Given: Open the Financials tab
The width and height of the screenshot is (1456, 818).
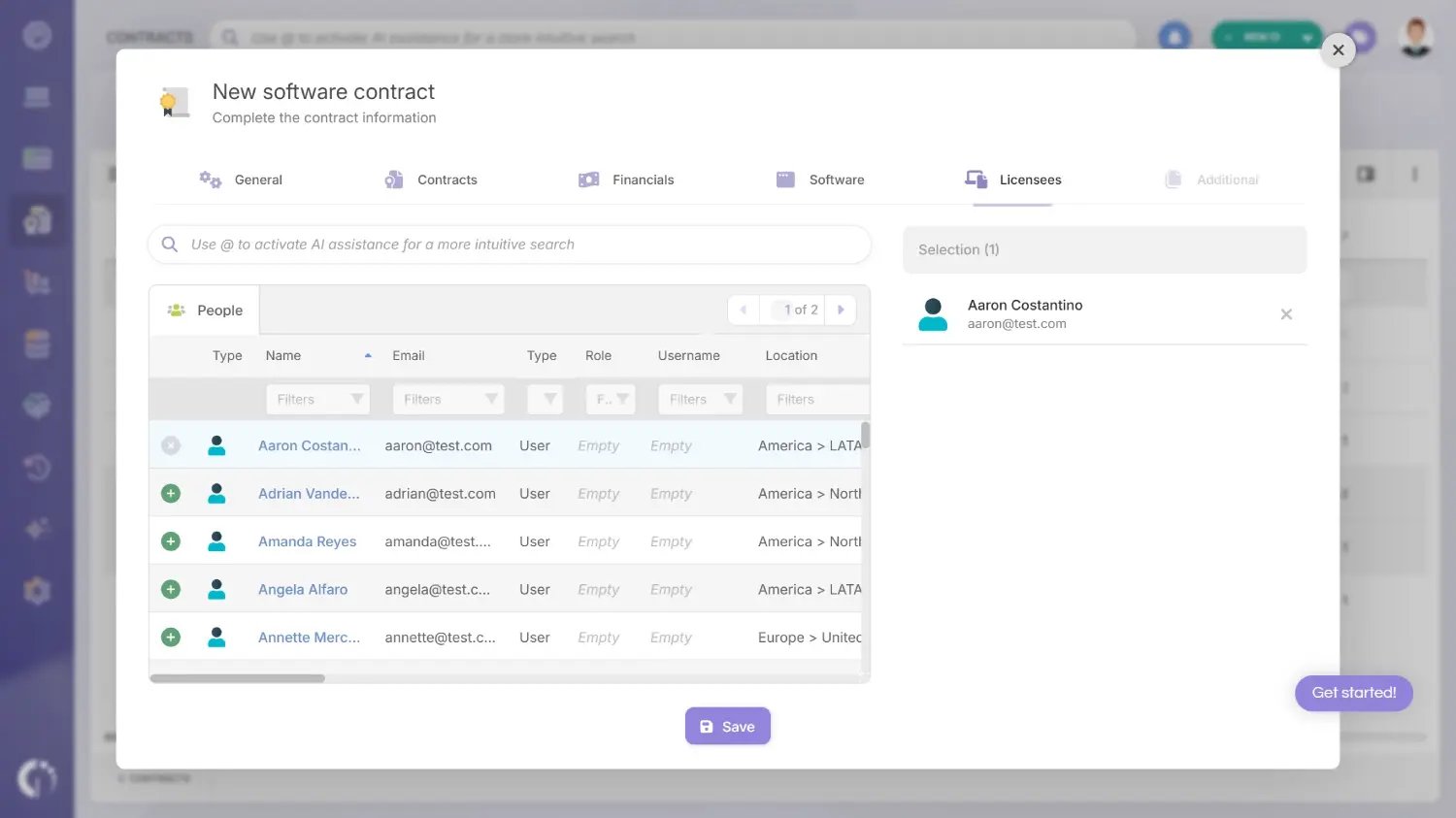Looking at the screenshot, I should [x=626, y=180].
